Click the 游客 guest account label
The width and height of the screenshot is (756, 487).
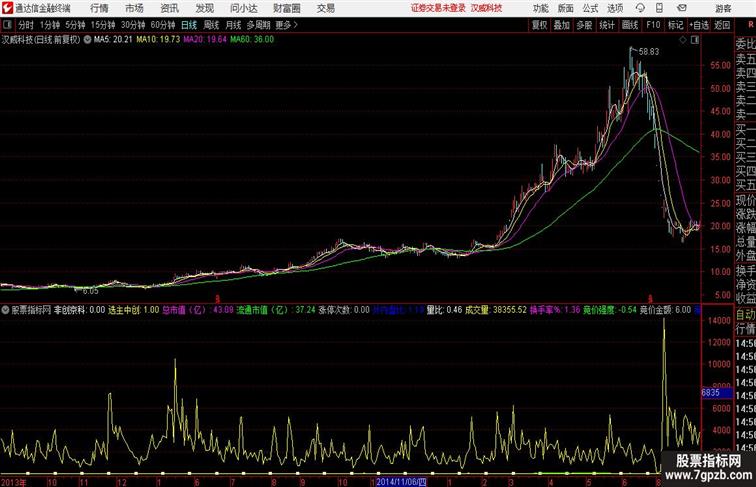click(723, 8)
